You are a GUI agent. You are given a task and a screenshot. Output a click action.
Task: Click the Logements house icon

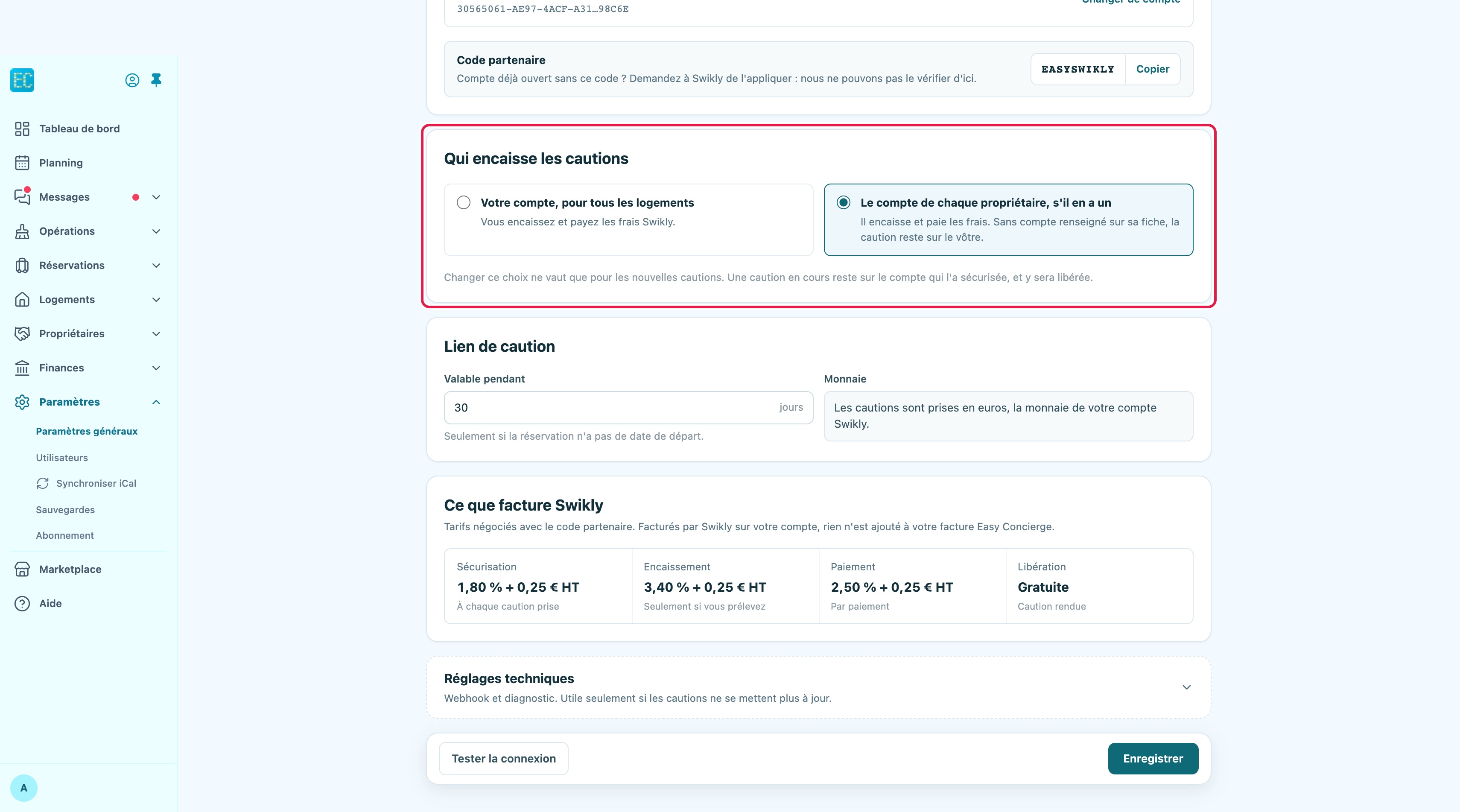point(22,299)
